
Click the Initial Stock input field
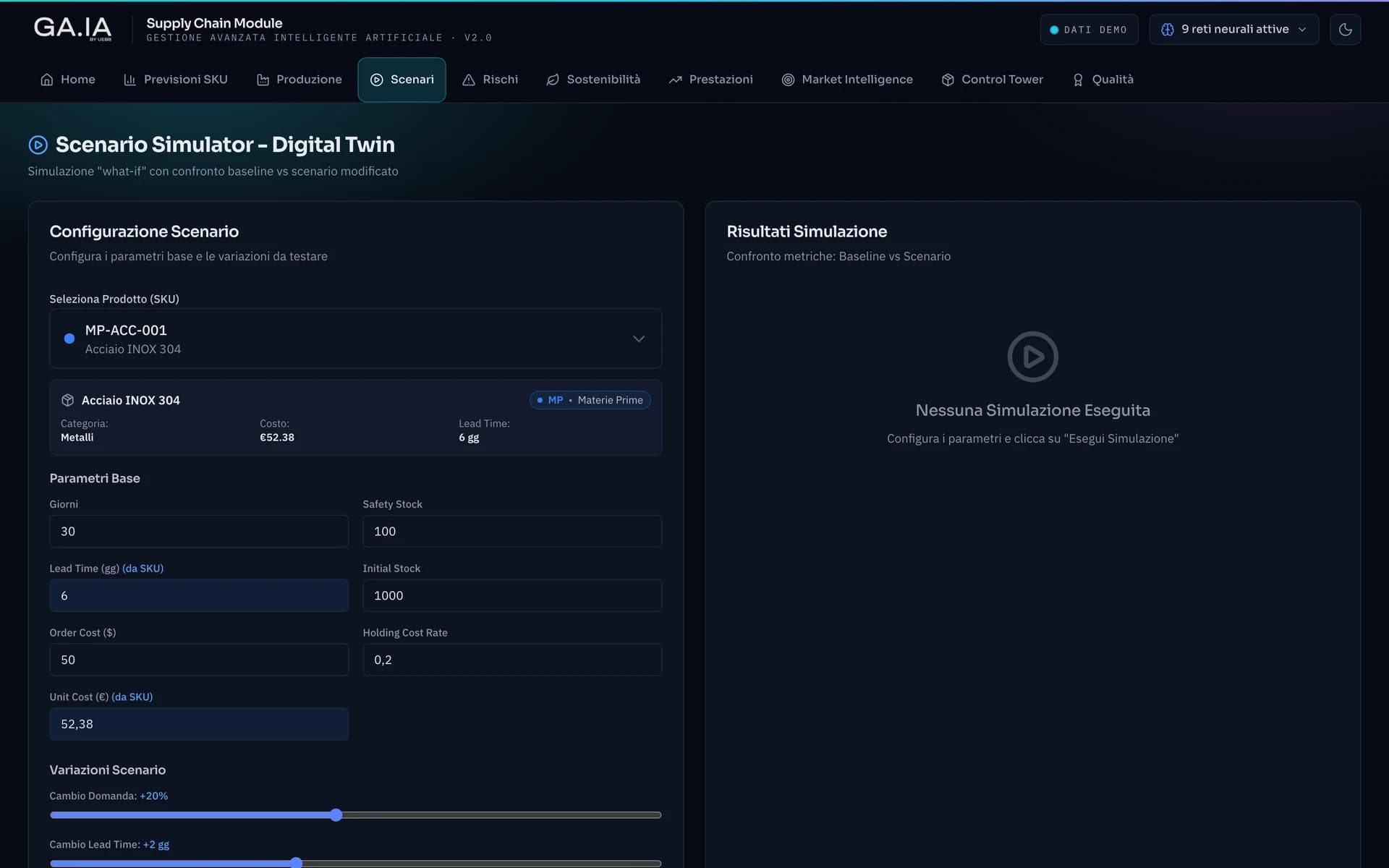[512, 595]
